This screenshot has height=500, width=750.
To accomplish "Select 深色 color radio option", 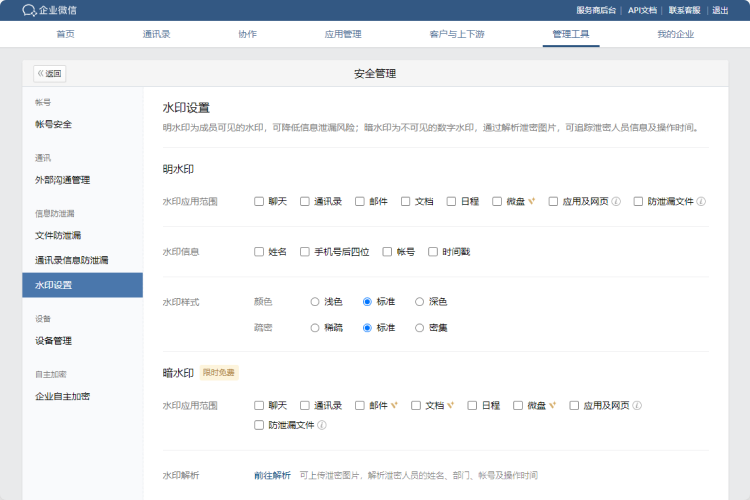I will (420, 301).
